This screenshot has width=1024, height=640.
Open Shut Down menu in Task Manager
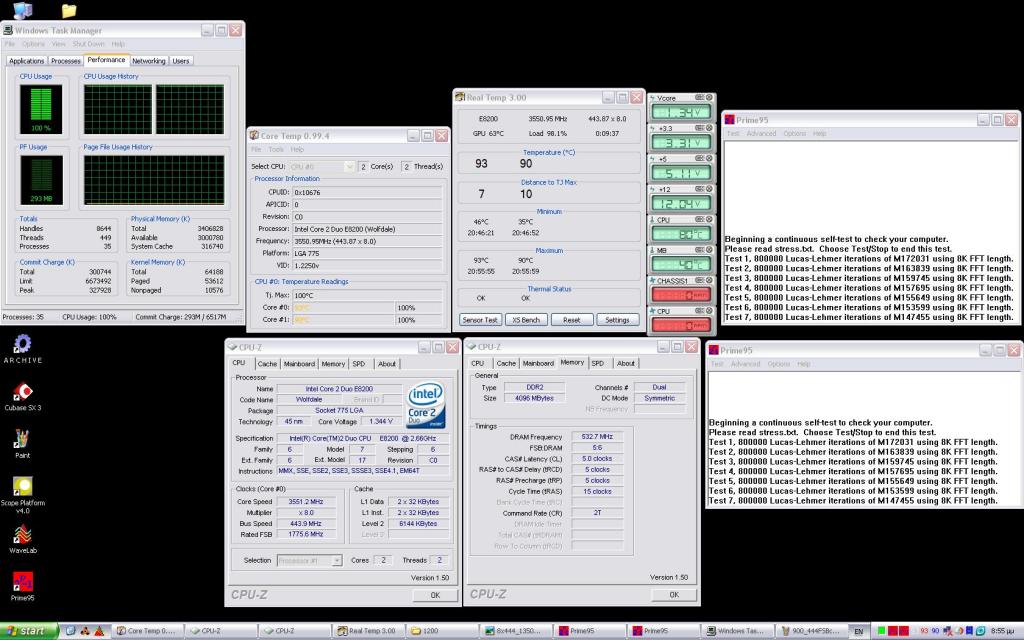click(89, 44)
